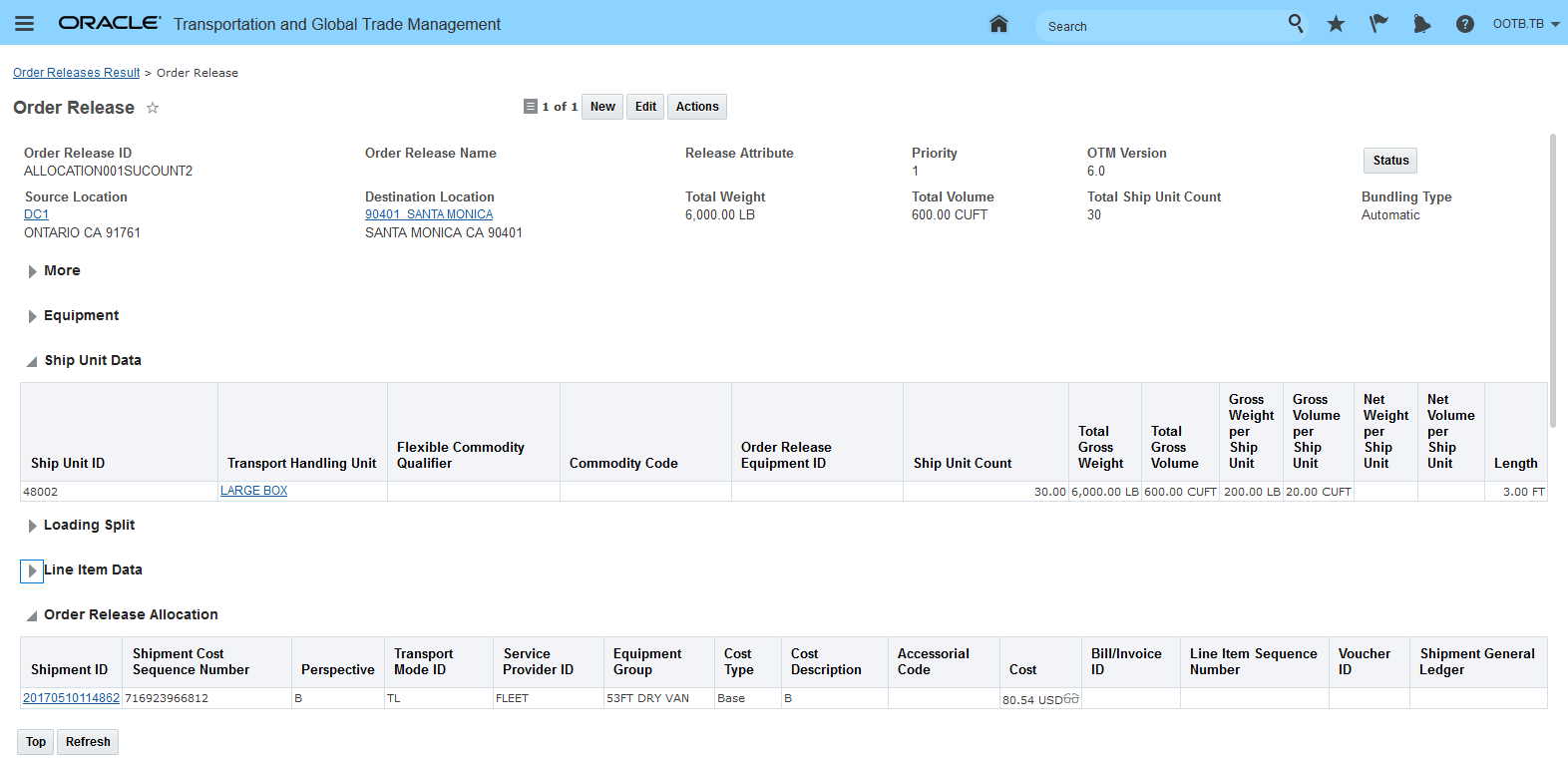View cost details glasses icon
This screenshot has width=1568, height=760.
click(x=1071, y=699)
